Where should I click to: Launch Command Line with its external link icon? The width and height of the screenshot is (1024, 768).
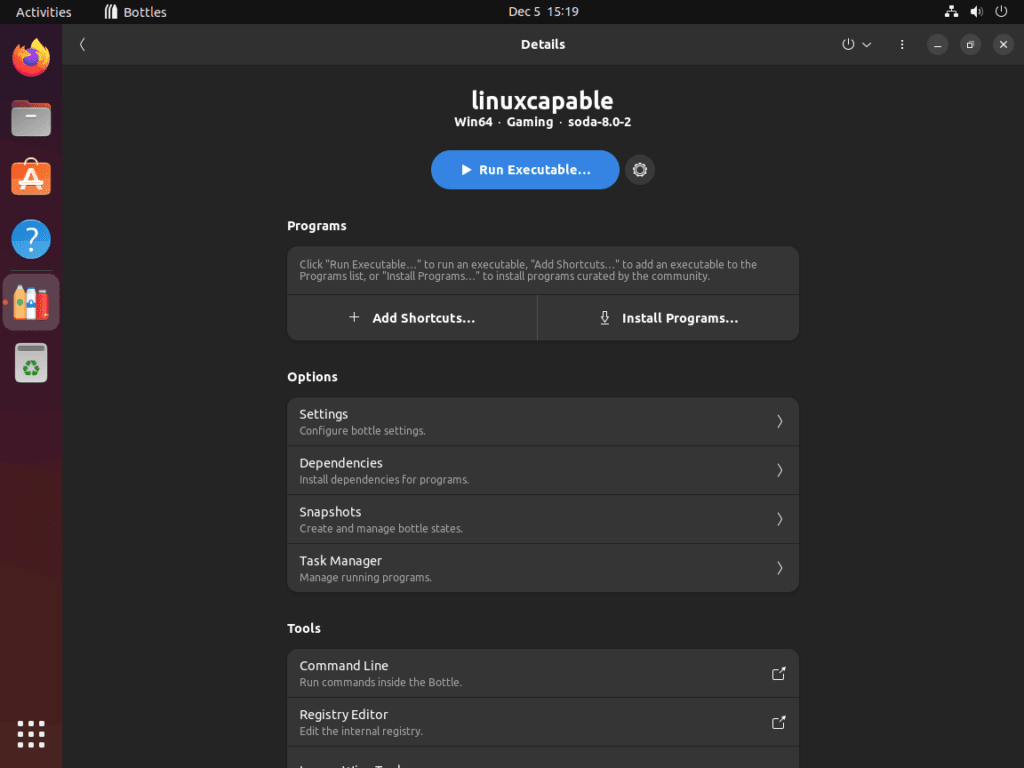click(779, 673)
